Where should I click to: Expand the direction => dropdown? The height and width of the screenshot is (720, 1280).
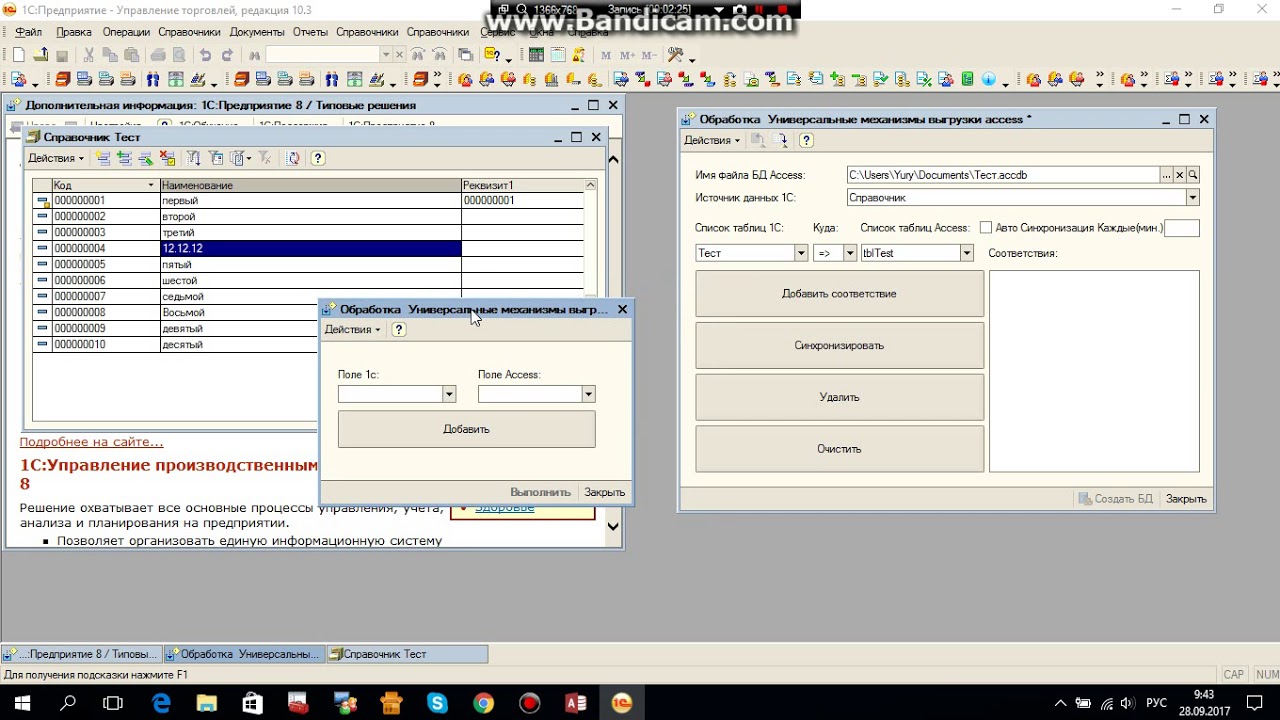tap(850, 253)
